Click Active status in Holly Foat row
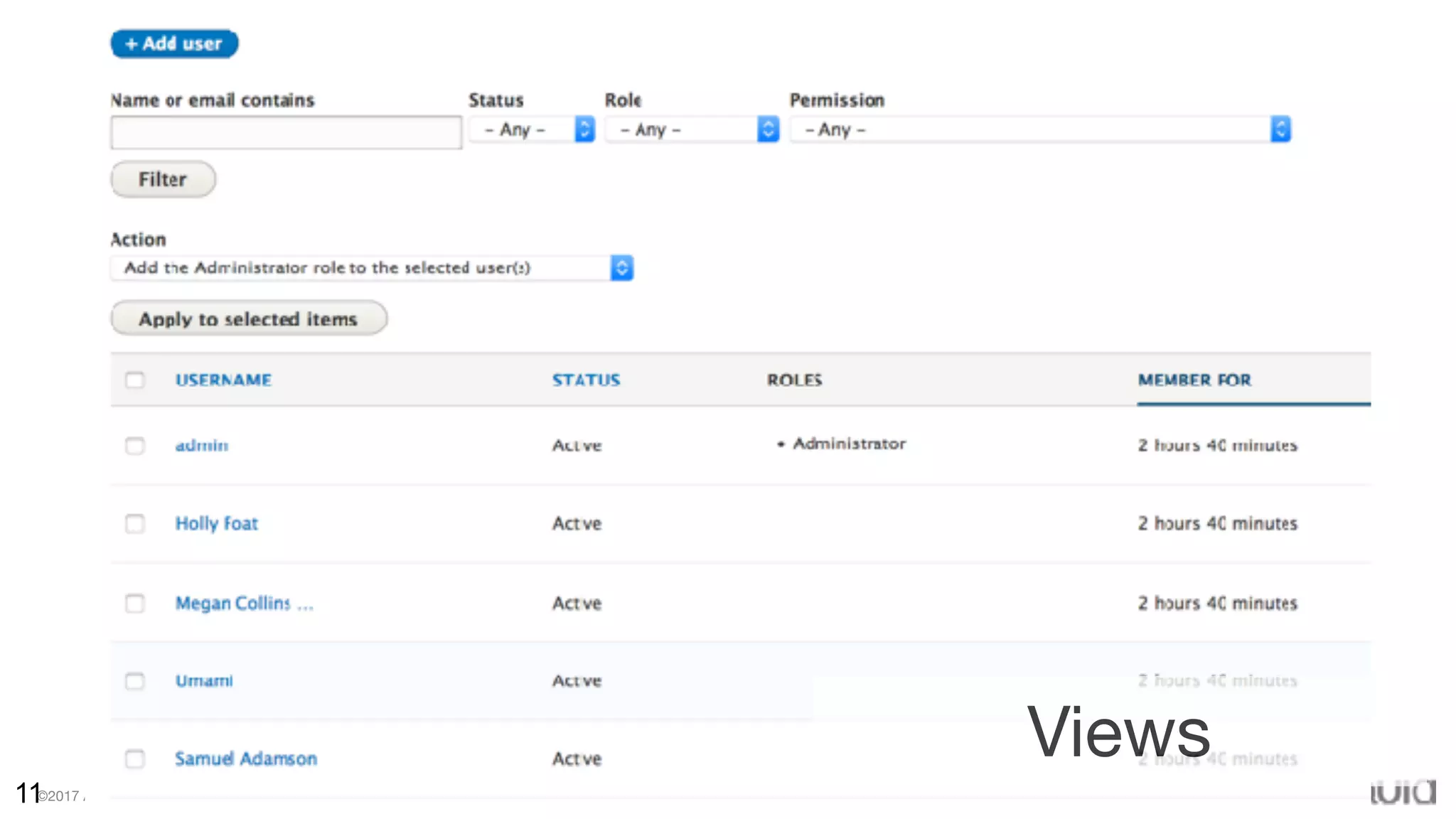The width and height of the screenshot is (1456, 819). [x=577, y=524]
